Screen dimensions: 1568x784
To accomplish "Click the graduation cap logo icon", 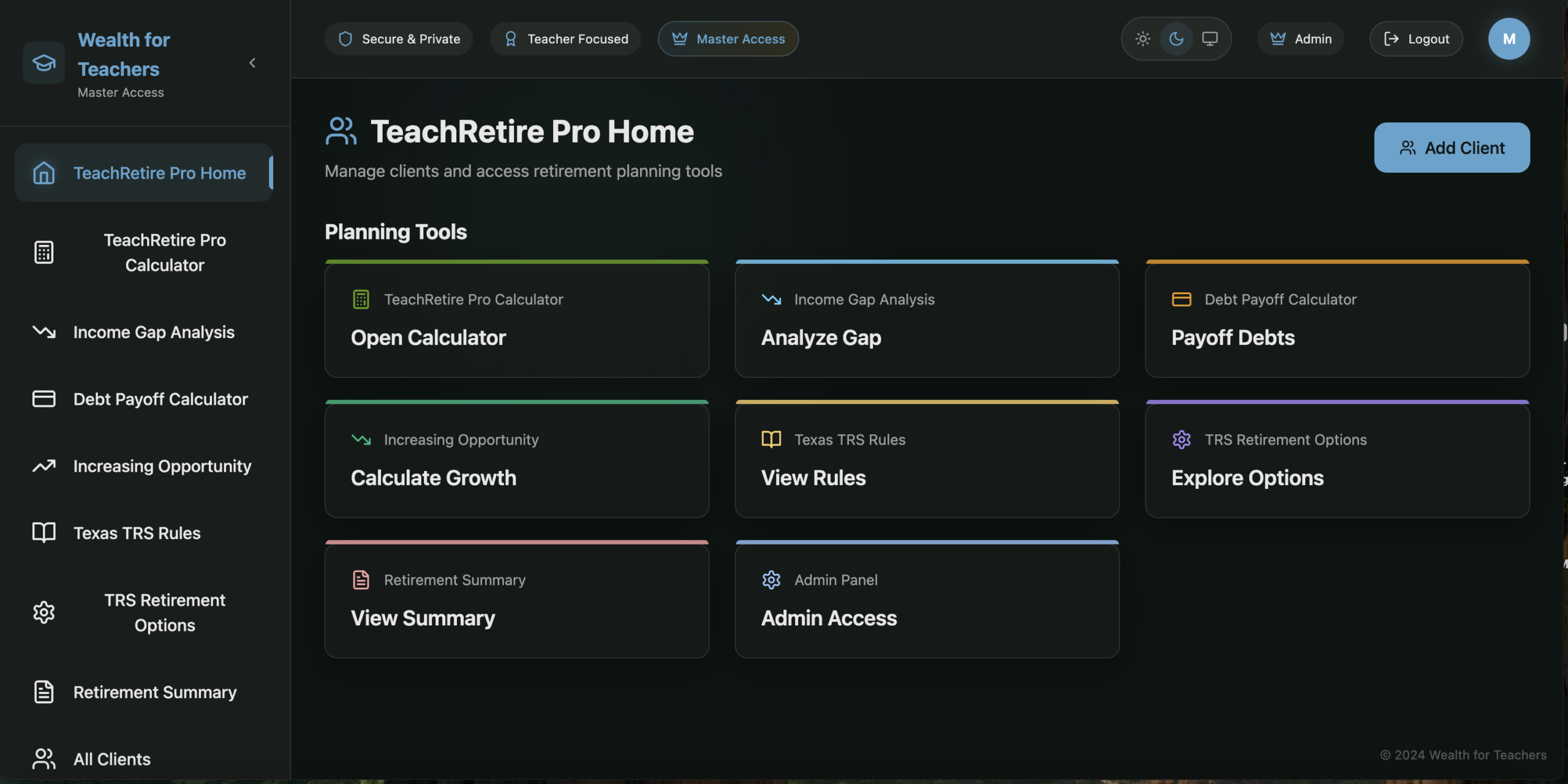I will [43, 62].
